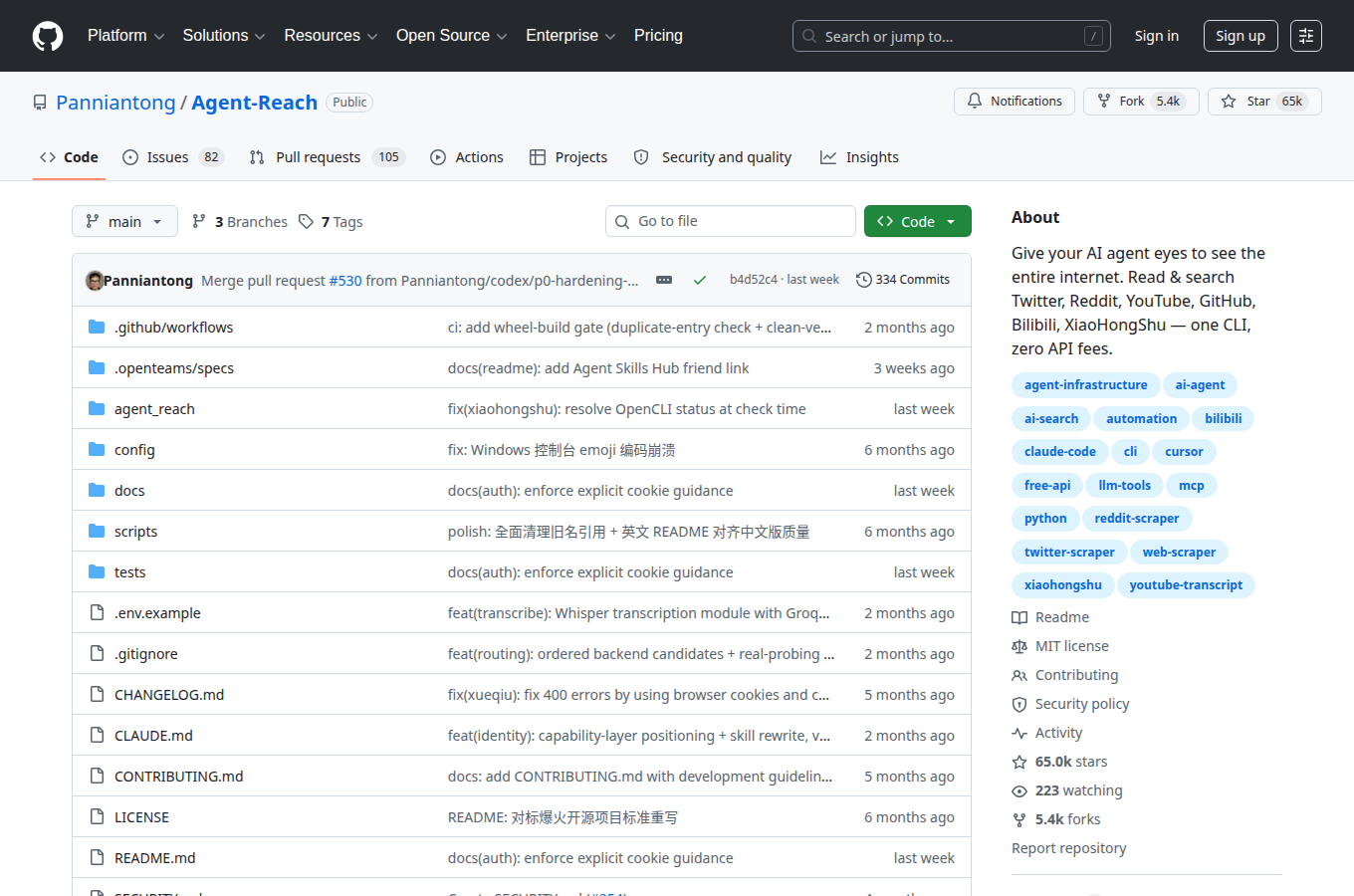Click the Sign up button
The image size is (1354, 896).
(1240, 36)
